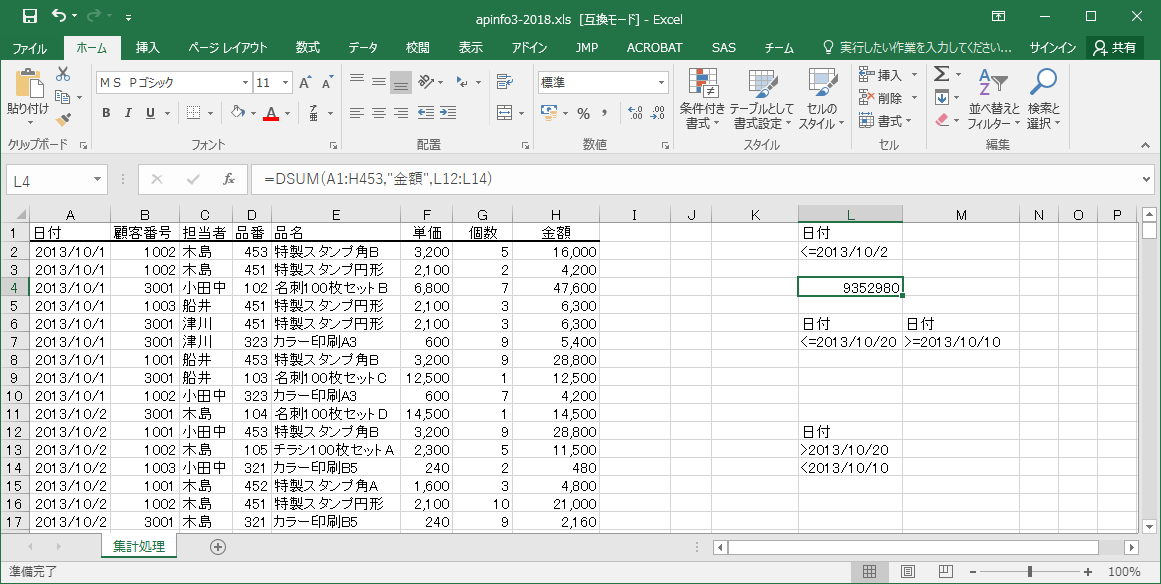This screenshot has width=1161, height=584.
Task: Toggle italic formatting with I
Action: (129, 113)
